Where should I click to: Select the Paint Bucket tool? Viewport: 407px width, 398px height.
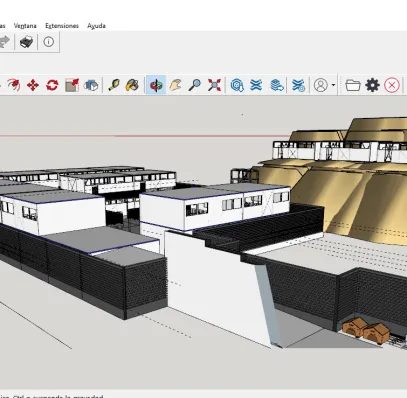point(132,85)
